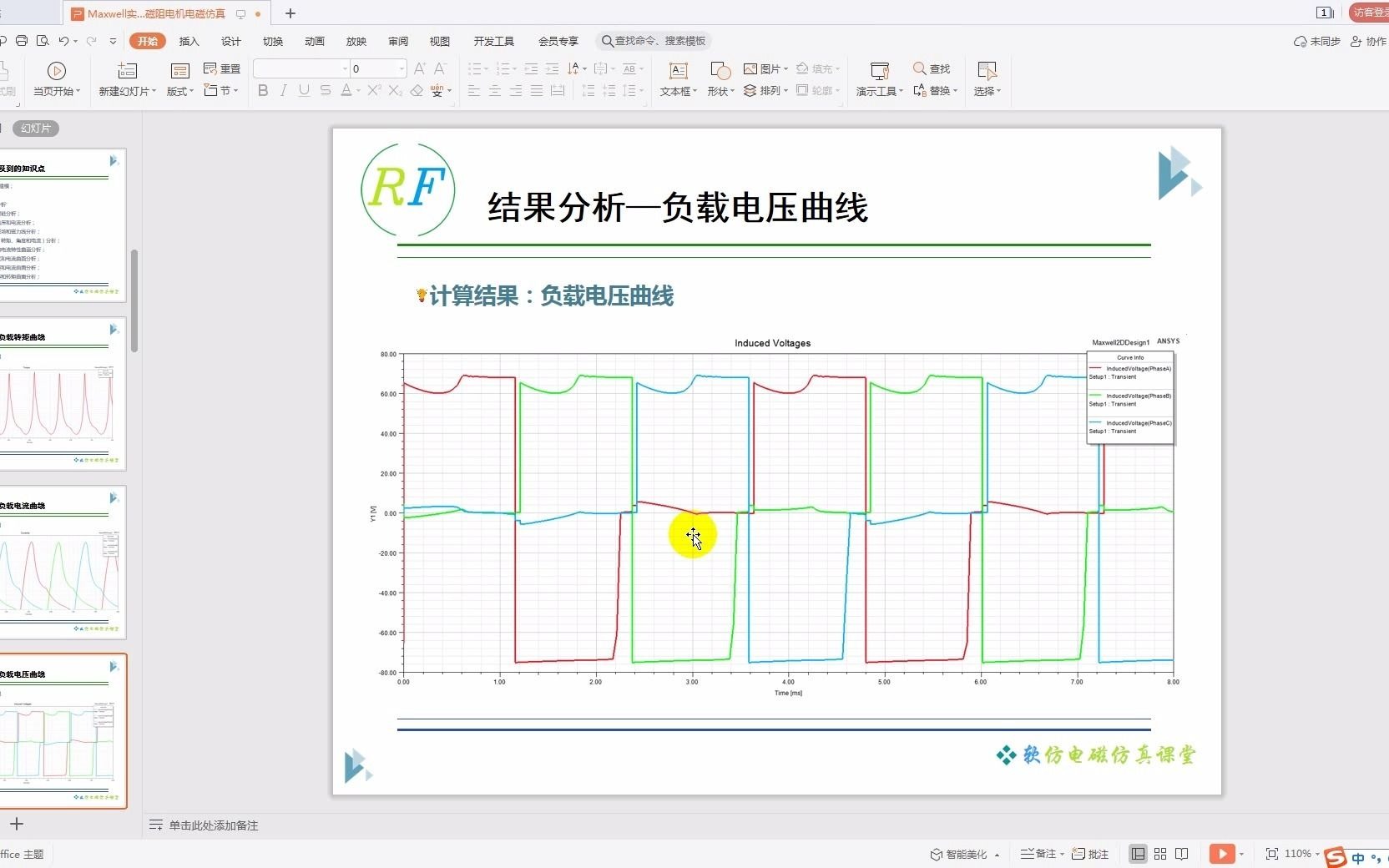Toggle underline formatting
The width and height of the screenshot is (1389, 868).
click(304, 90)
